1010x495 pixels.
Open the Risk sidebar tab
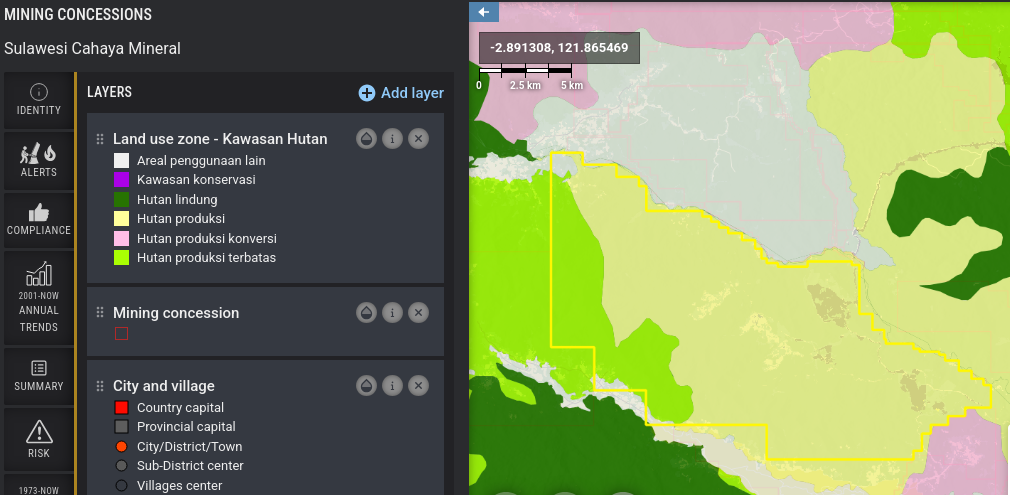tap(39, 440)
